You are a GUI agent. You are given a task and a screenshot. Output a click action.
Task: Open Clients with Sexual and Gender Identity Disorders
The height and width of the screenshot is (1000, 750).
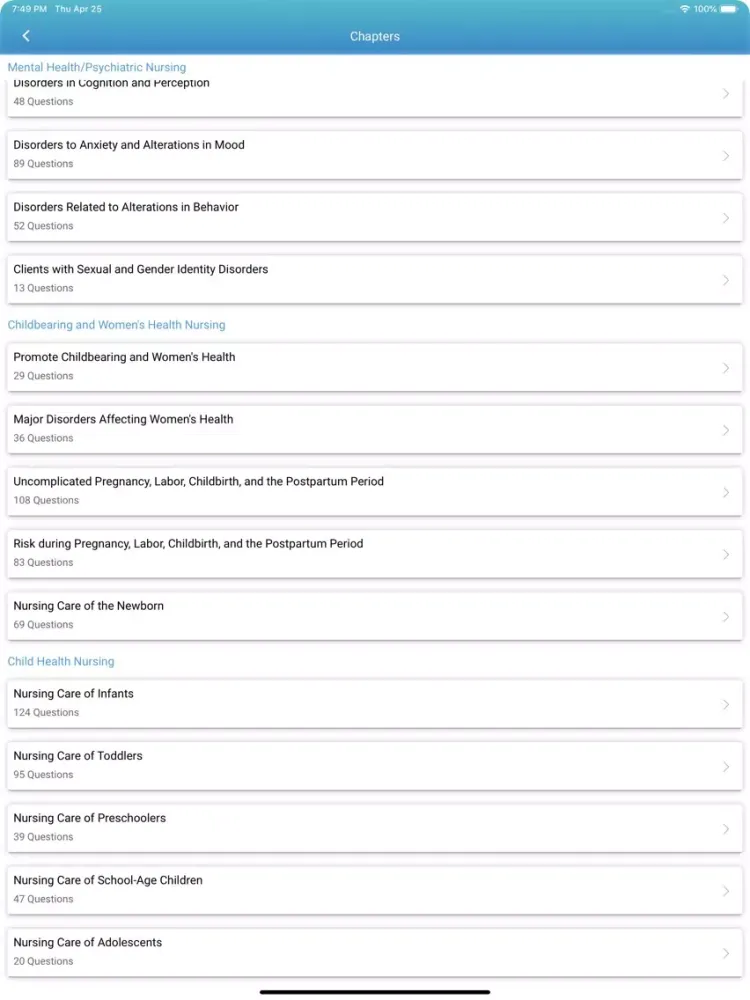point(375,279)
